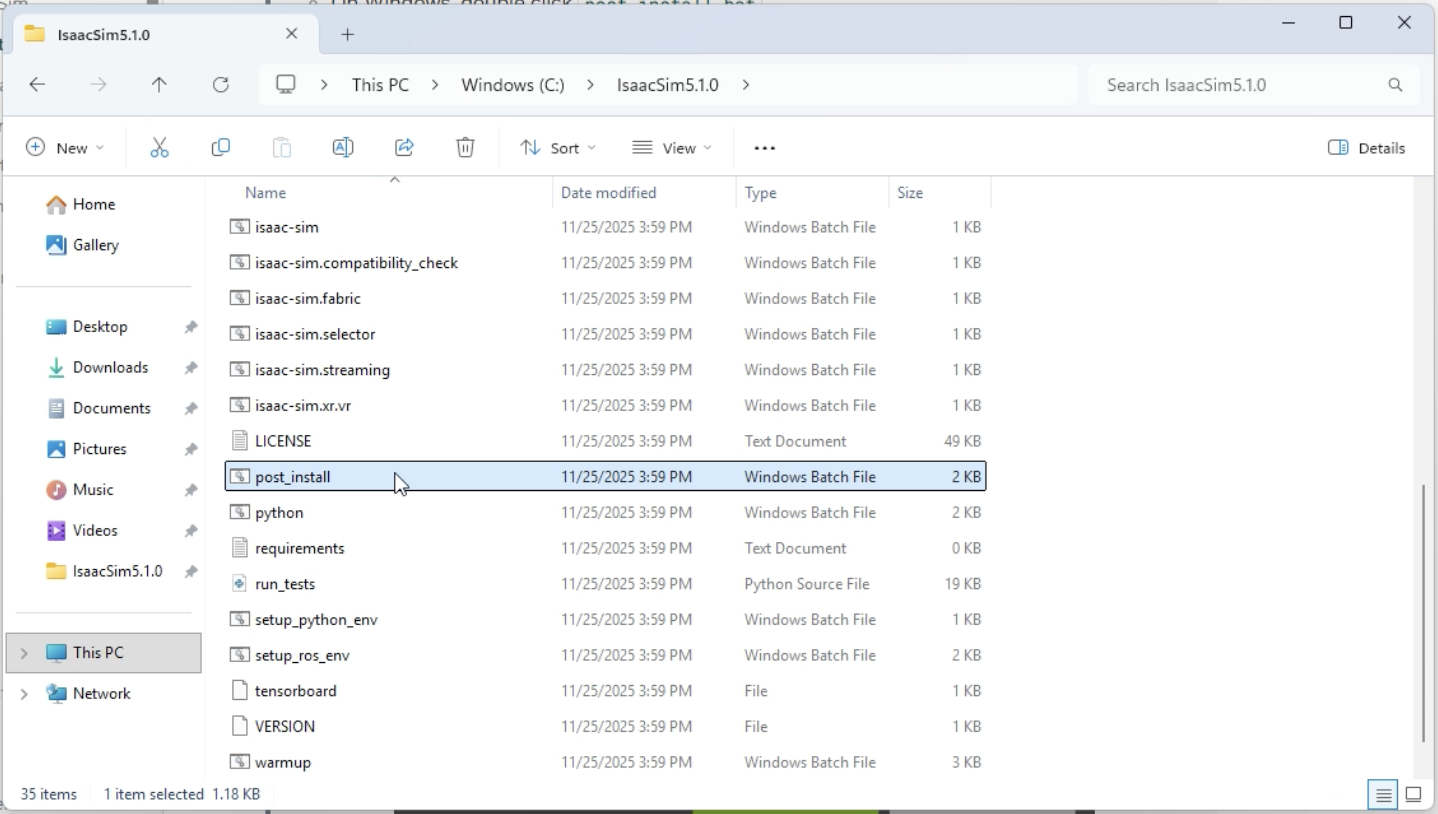Open the Sort dropdown
Screen dimensions: 1438x814
pos(556,147)
